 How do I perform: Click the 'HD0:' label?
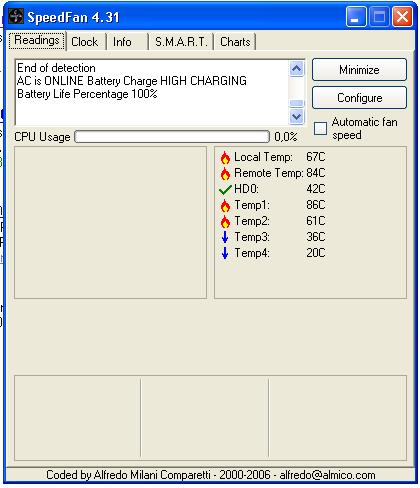246,189
